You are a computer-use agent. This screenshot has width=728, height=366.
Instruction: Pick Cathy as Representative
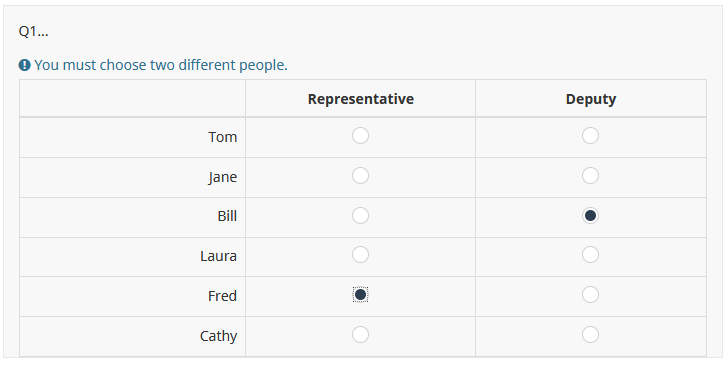pos(360,334)
